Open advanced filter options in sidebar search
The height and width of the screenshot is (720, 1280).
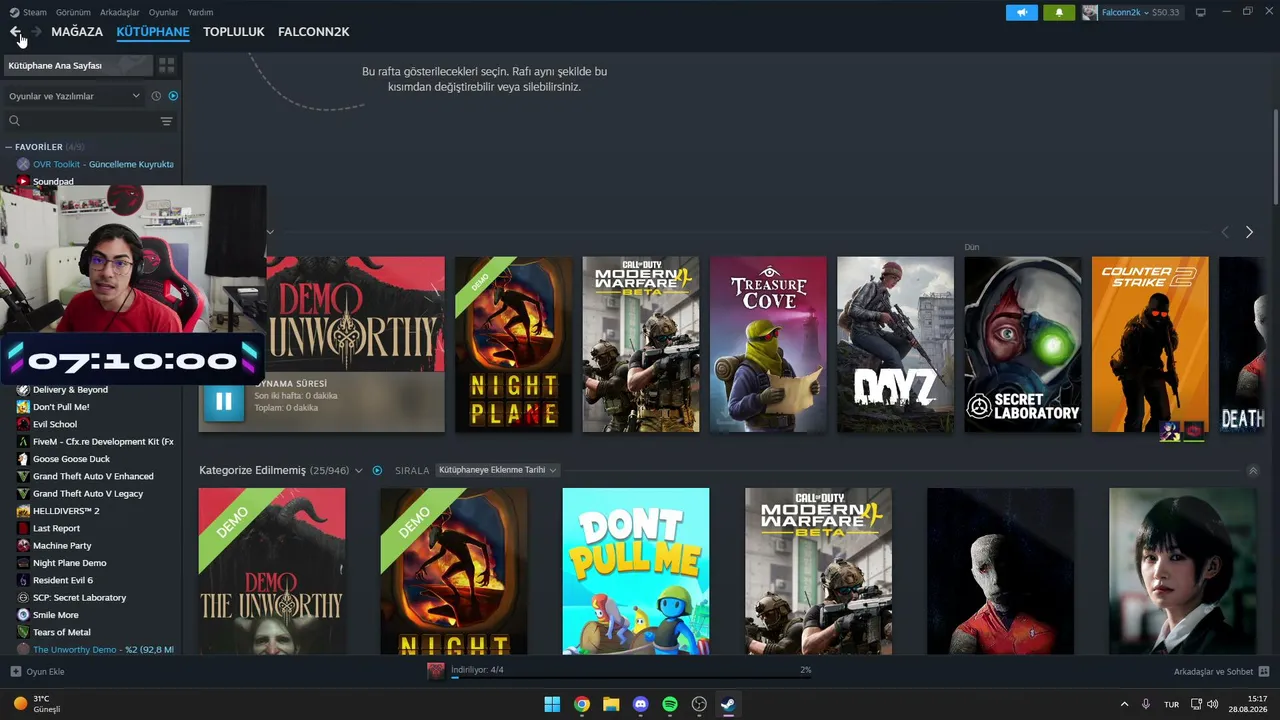click(x=167, y=121)
